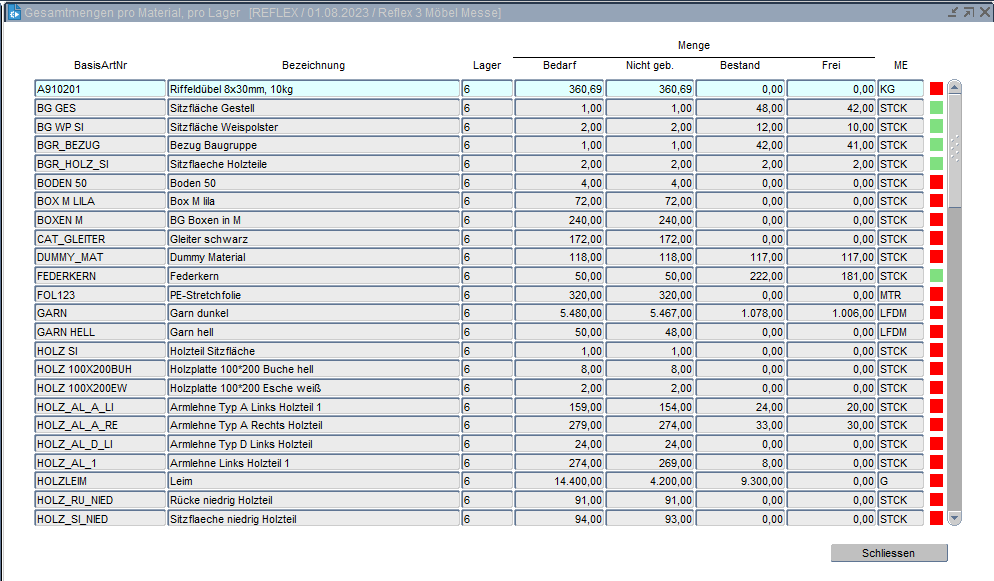
Task: Click the Frei value 1.006,00 for Garn dunkel
Action: (x=831, y=314)
